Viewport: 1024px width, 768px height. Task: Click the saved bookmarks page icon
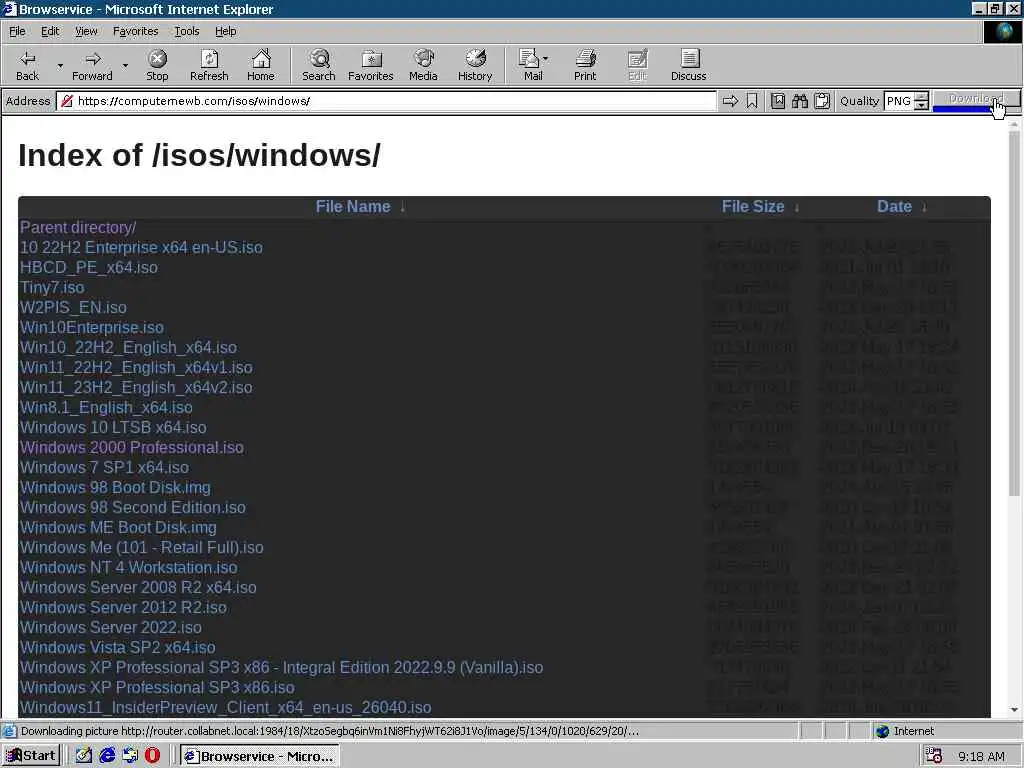pyautogui.click(x=778, y=101)
